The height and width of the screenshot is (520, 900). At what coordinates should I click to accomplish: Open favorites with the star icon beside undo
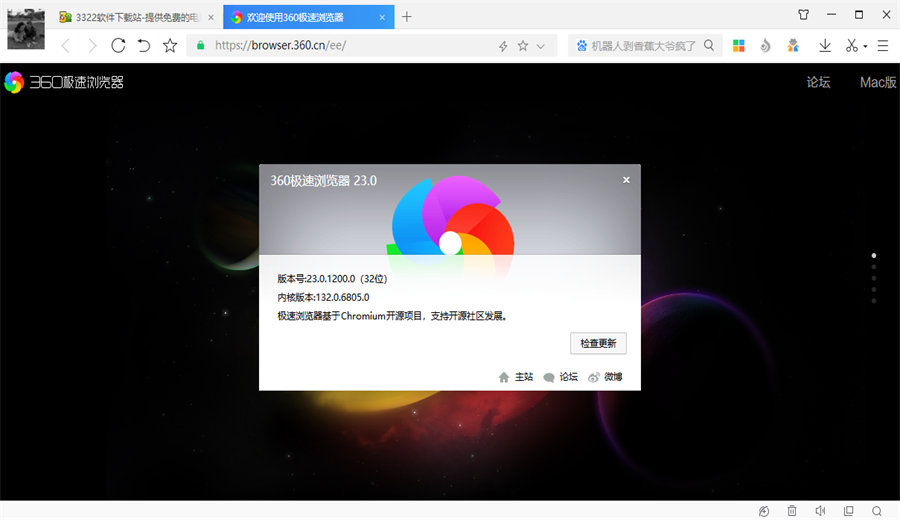170,45
